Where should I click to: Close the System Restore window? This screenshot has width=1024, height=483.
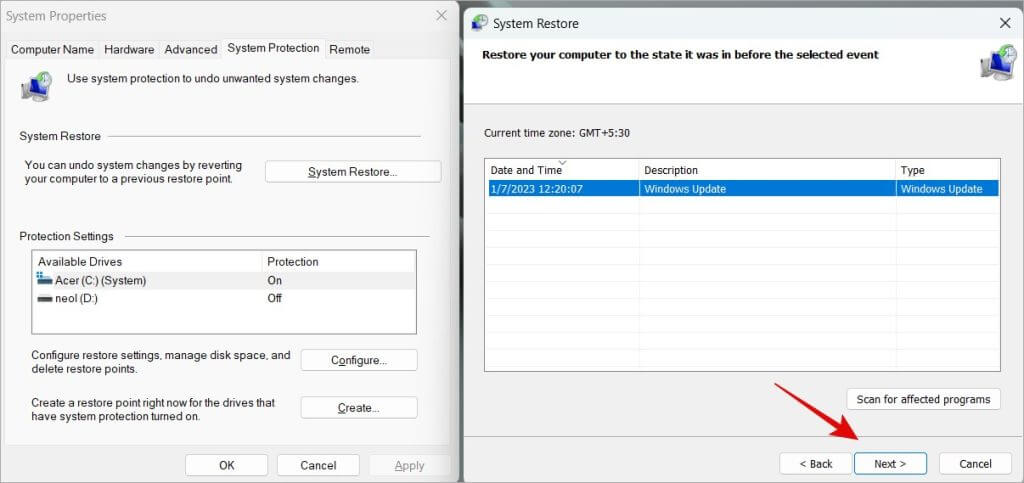click(x=1004, y=23)
